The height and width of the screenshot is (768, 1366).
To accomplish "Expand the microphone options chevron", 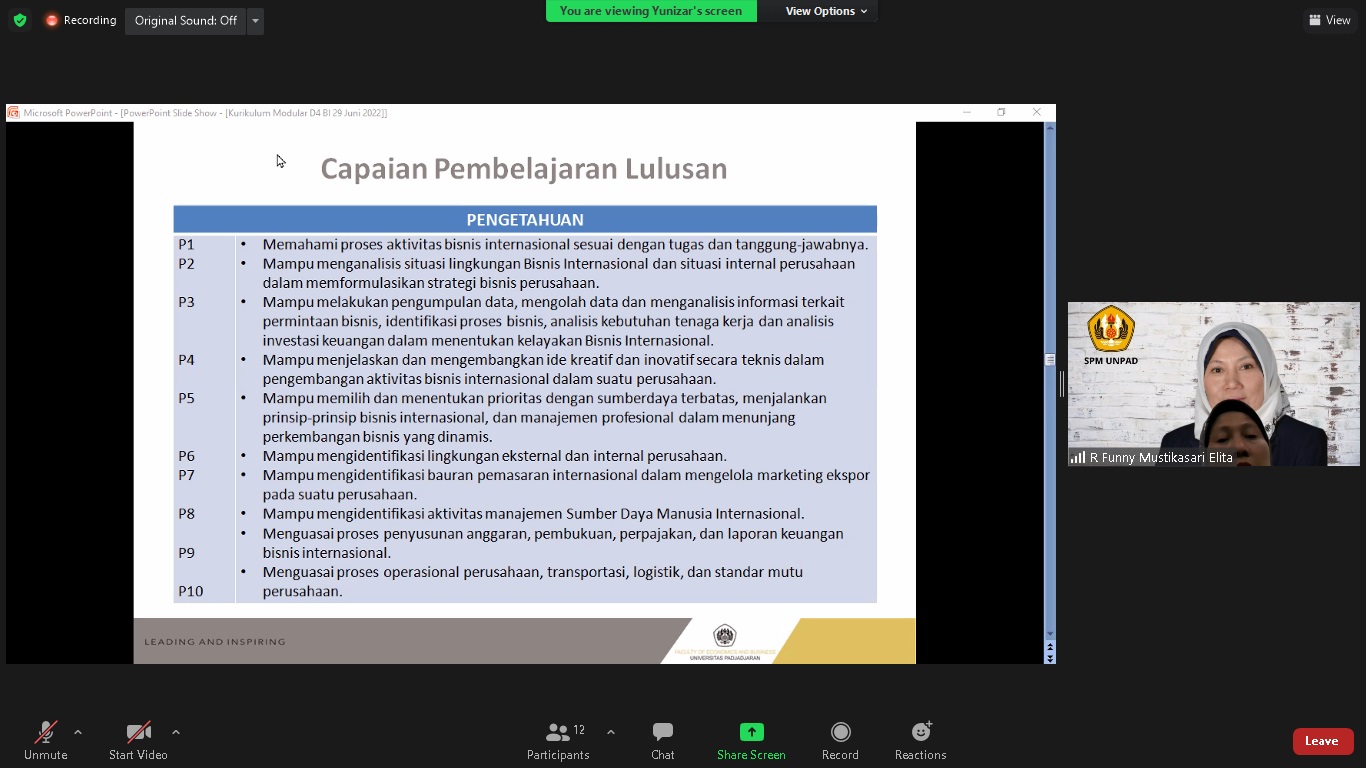I will [78, 730].
